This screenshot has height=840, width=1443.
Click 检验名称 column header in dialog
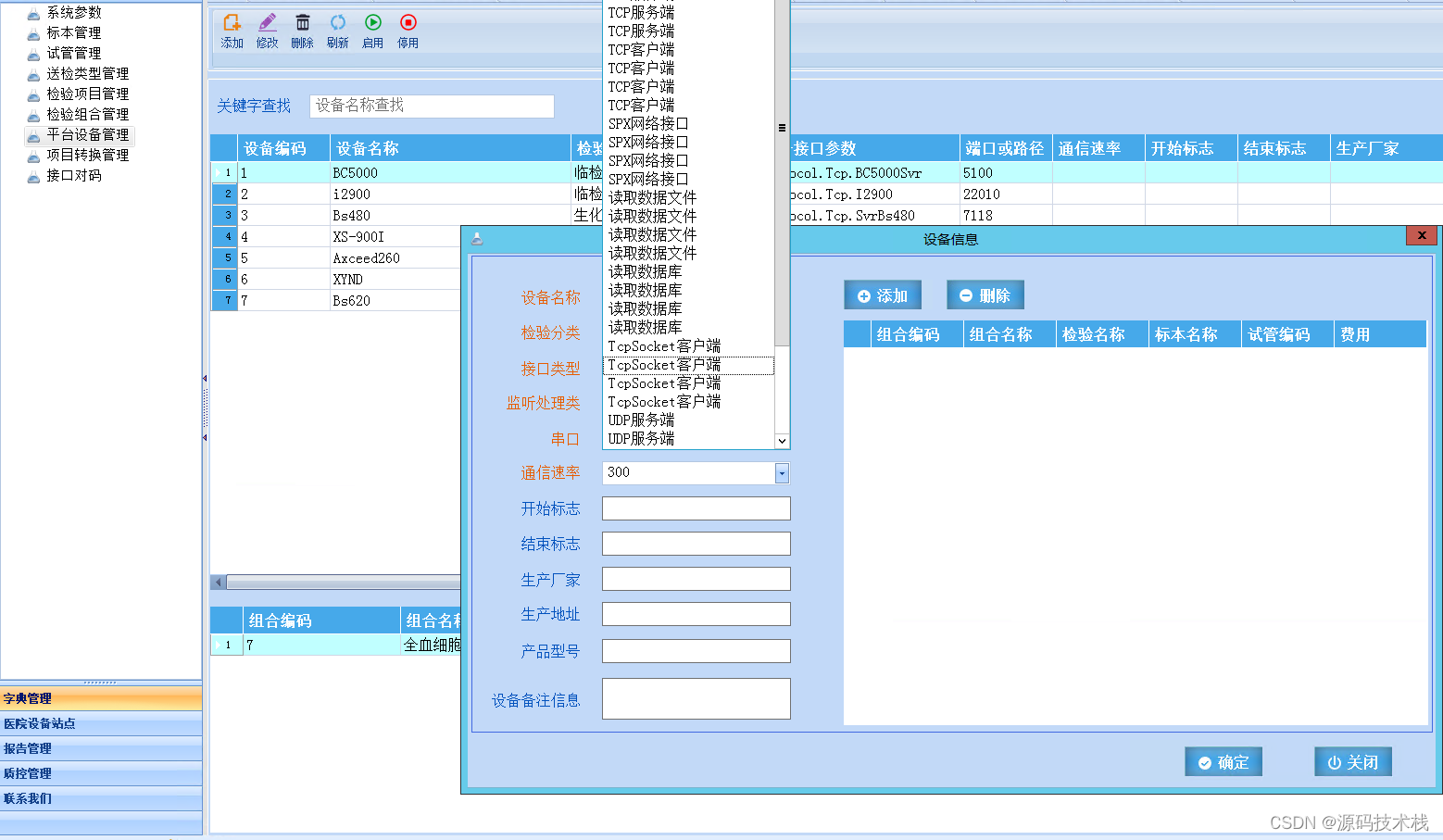[x=1102, y=334]
